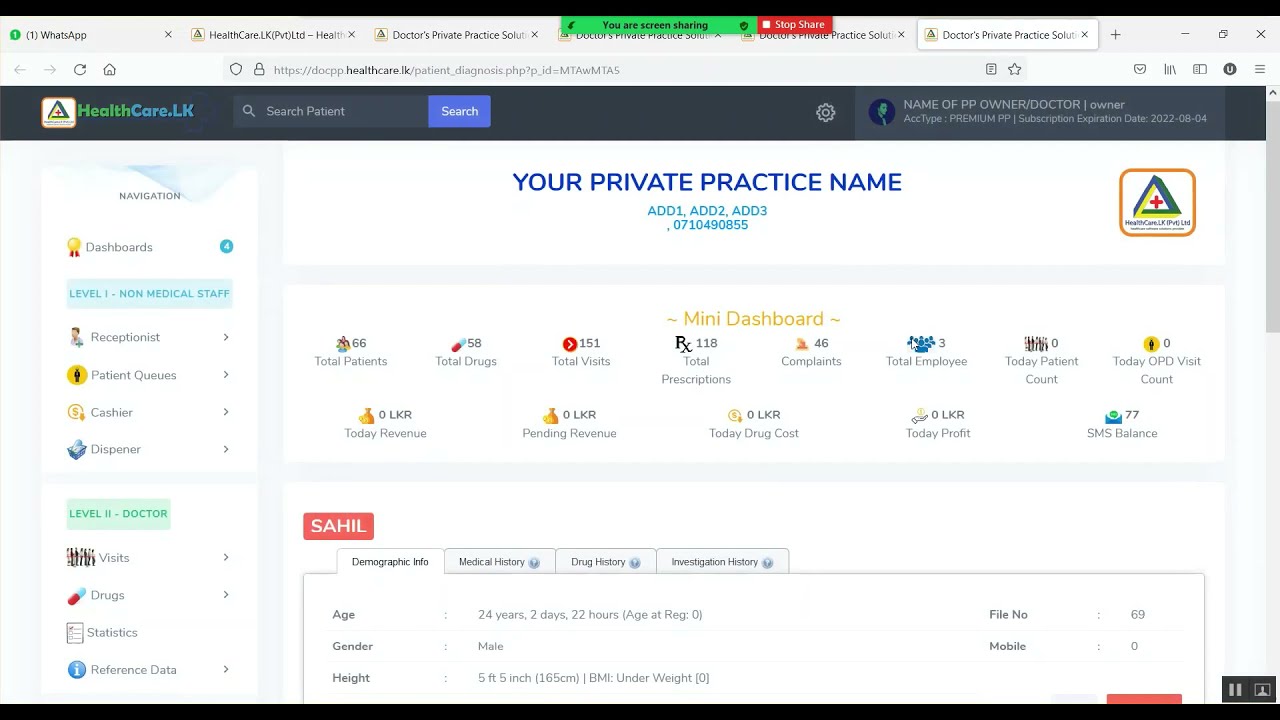Click the Dashboards count badge 4

(x=226, y=246)
